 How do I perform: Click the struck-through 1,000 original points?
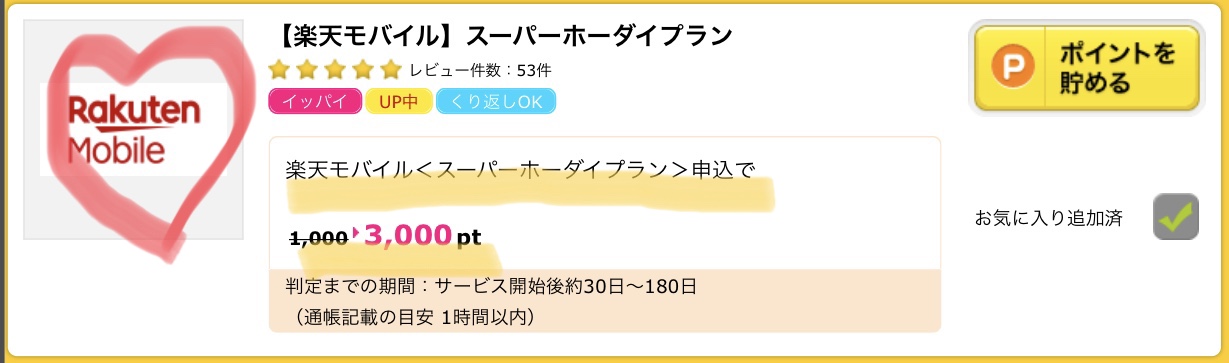pos(318,238)
